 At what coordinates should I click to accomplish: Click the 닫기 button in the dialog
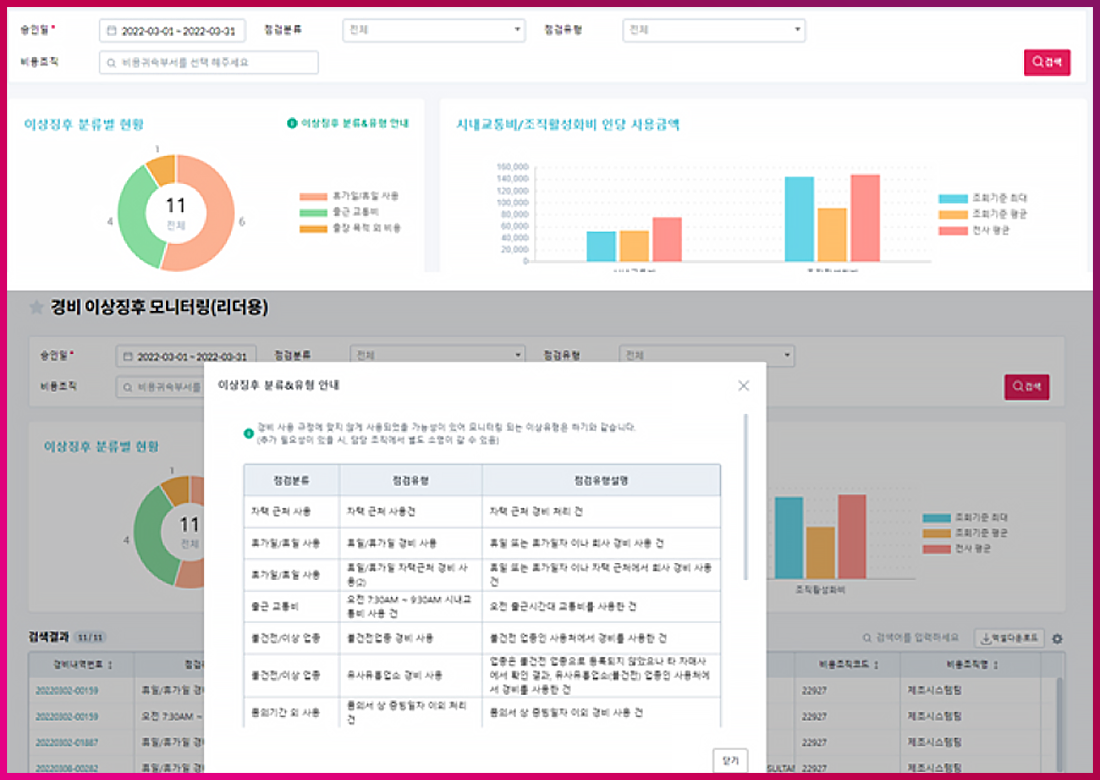pyautogui.click(x=730, y=761)
